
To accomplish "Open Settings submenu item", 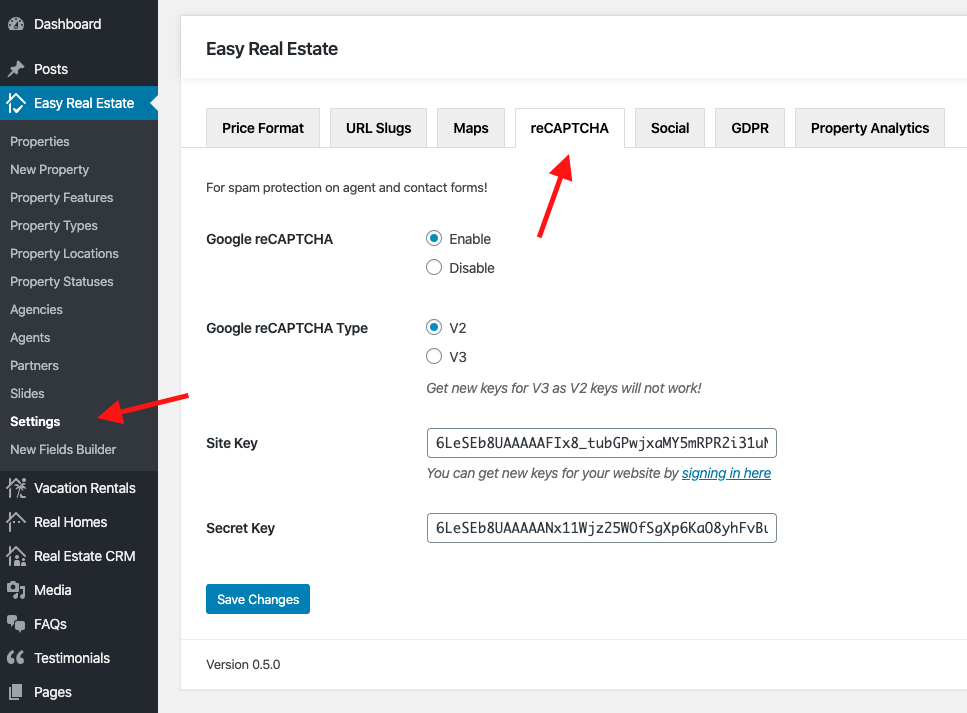I will (35, 421).
